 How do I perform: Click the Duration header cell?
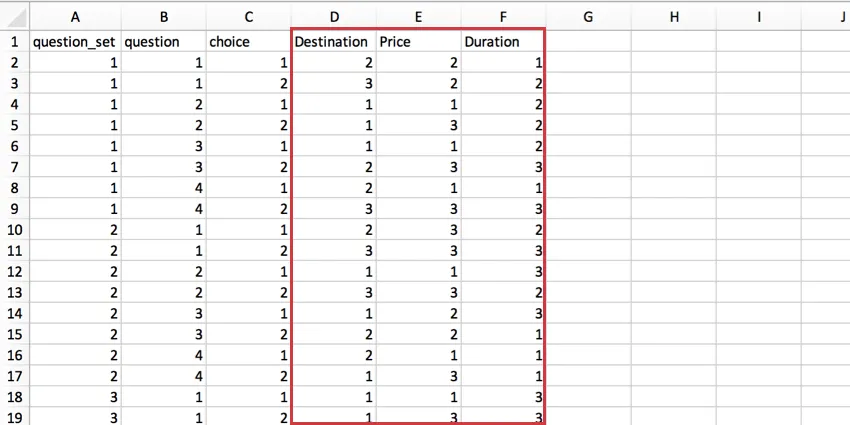point(502,42)
